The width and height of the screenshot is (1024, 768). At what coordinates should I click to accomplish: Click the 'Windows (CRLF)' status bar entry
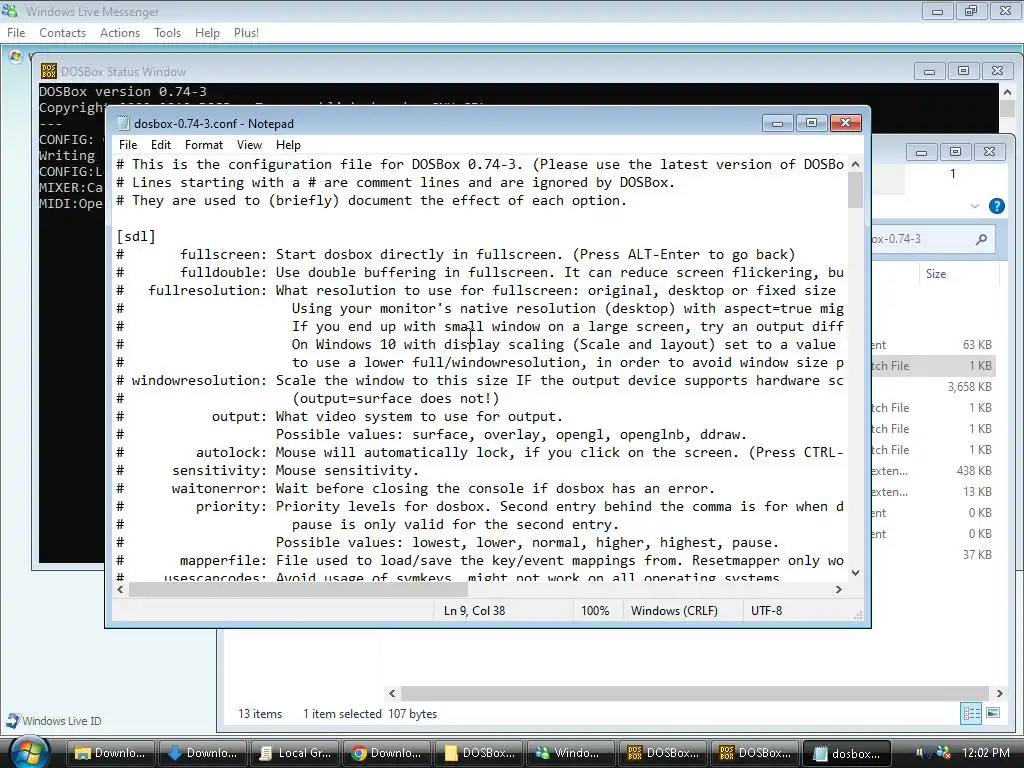pyautogui.click(x=674, y=611)
